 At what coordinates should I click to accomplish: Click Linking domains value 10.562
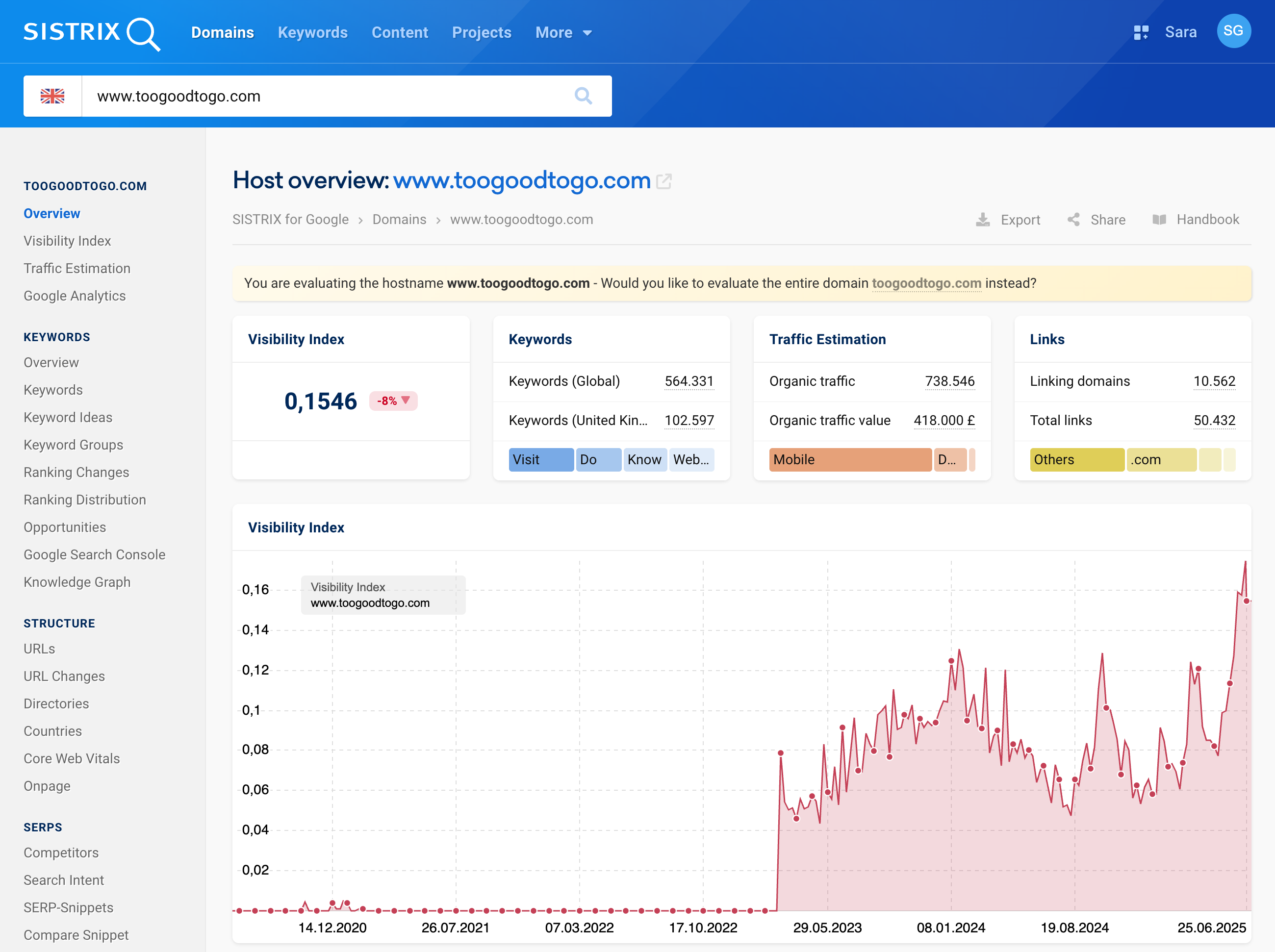pyautogui.click(x=1214, y=381)
